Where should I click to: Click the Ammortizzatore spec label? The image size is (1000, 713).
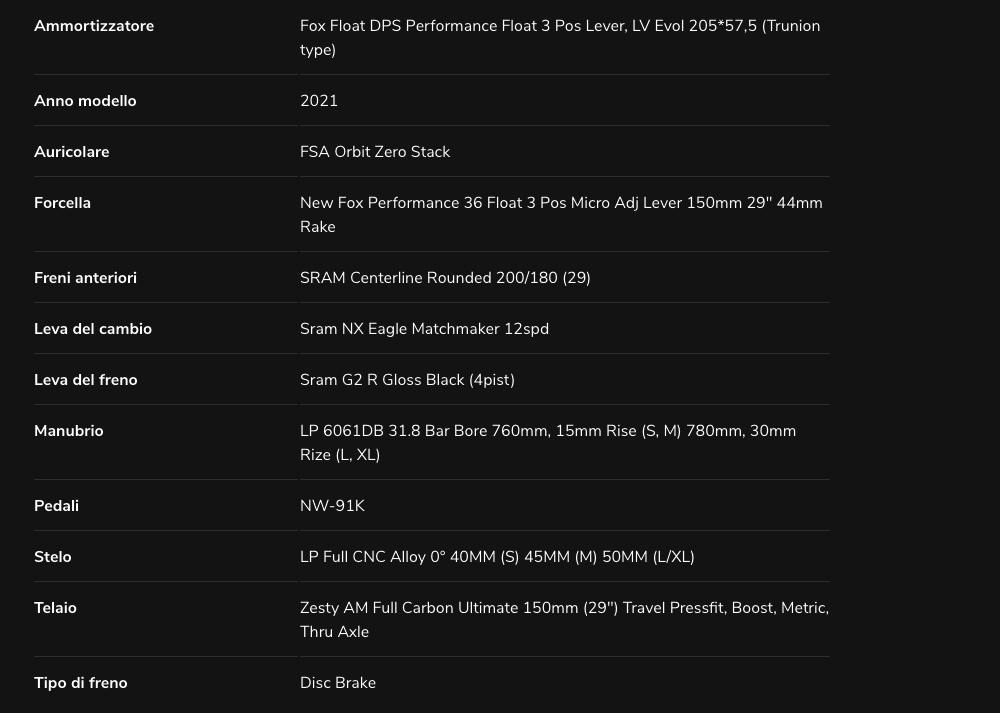(x=94, y=26)
